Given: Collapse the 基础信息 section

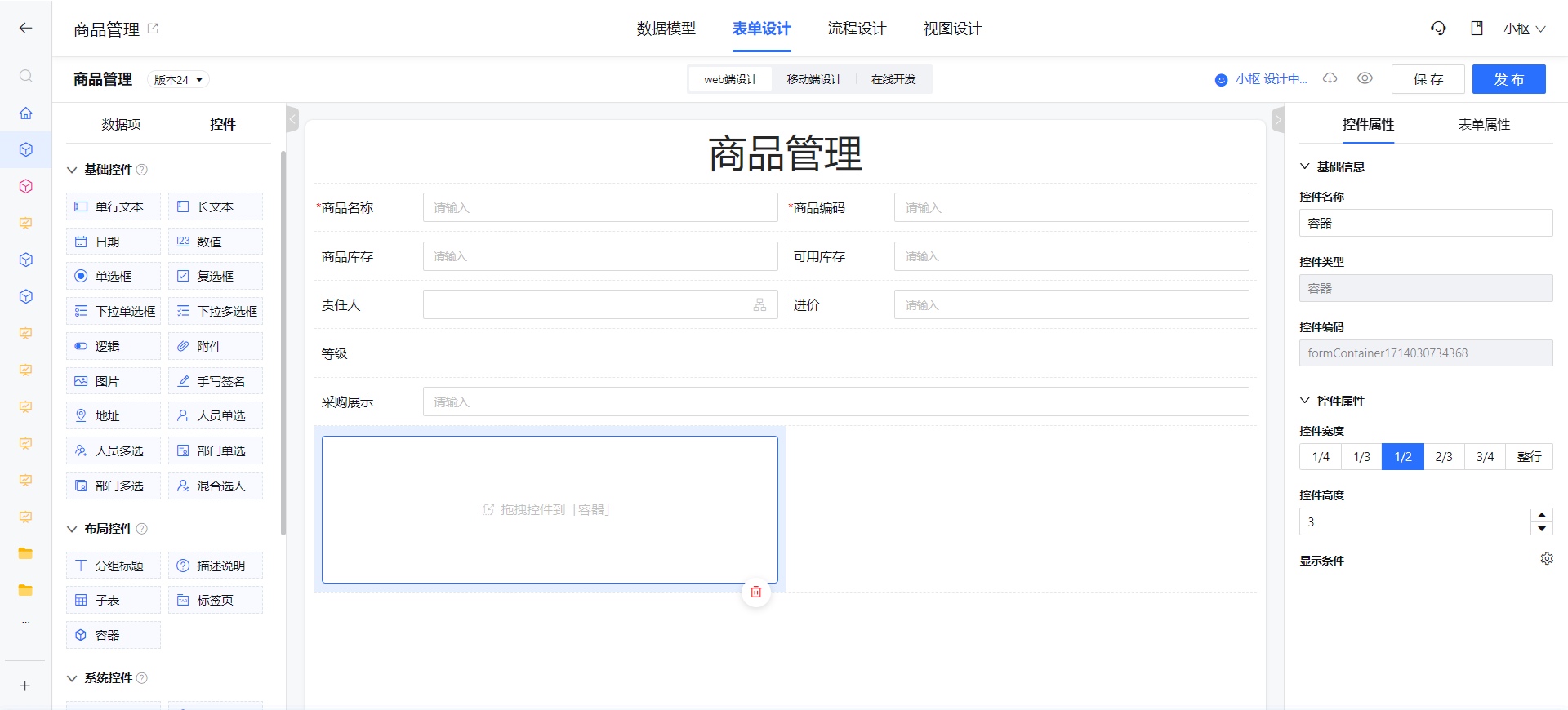Looking at the screenshot, I should 1304,166.
